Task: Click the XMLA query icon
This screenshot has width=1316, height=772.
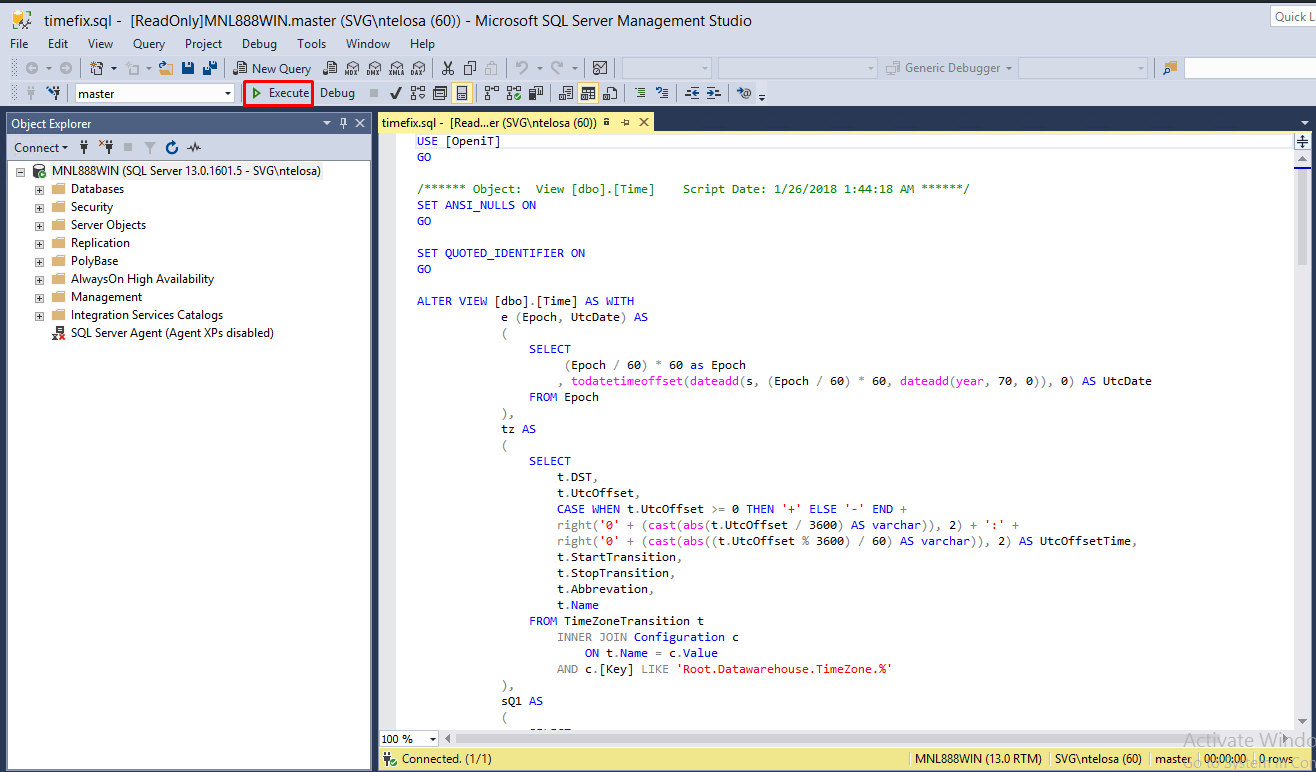Action: click(395, 68)
